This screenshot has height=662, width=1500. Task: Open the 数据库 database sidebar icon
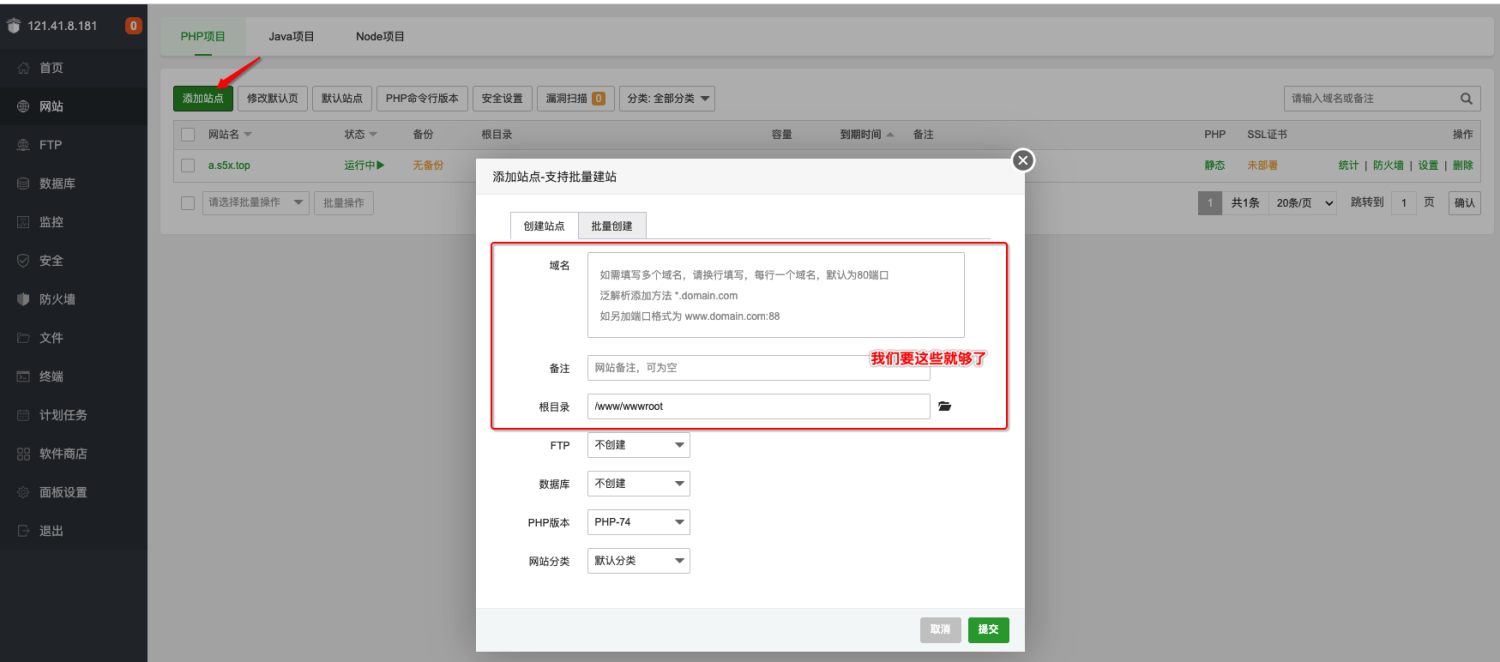coord(23,184)
